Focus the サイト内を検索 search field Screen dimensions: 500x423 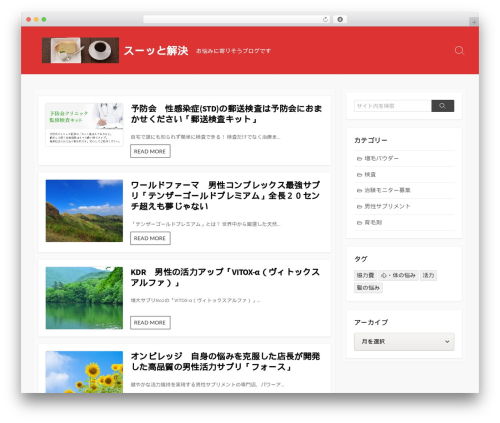point(393,106)
